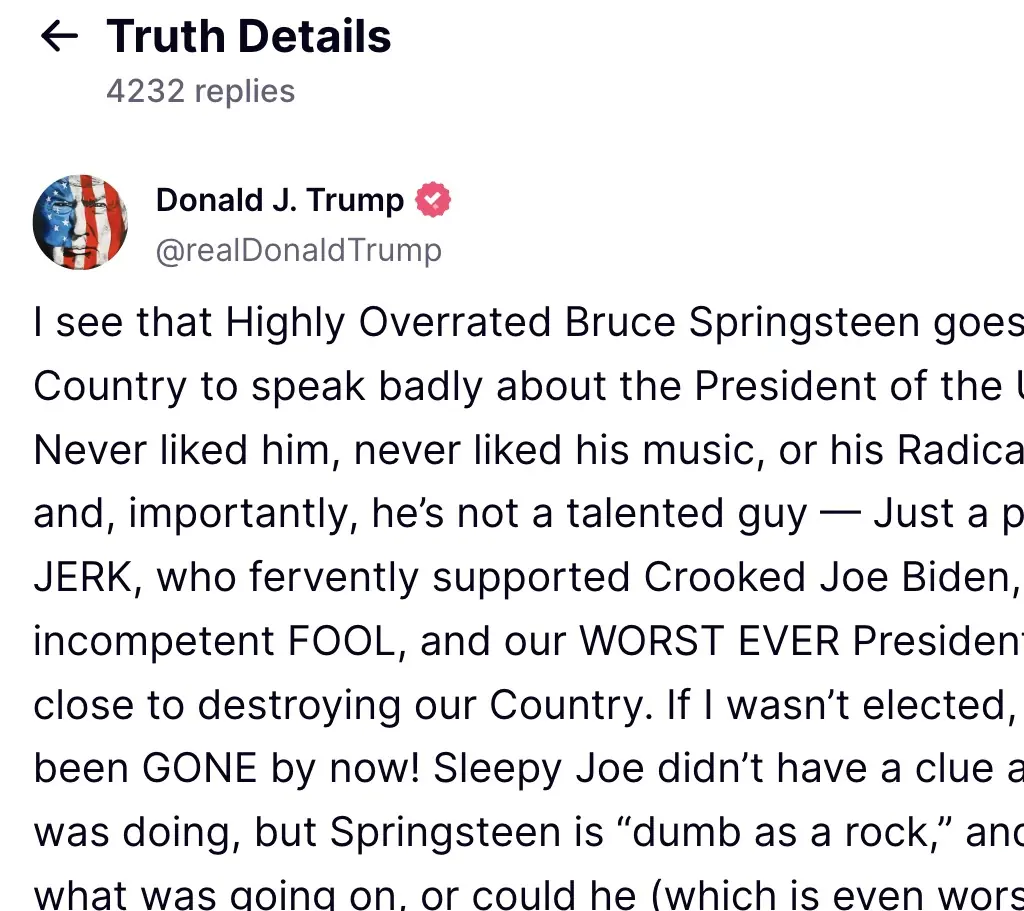
Task: Click the line starting "close to destroying"
Action: 340,706
